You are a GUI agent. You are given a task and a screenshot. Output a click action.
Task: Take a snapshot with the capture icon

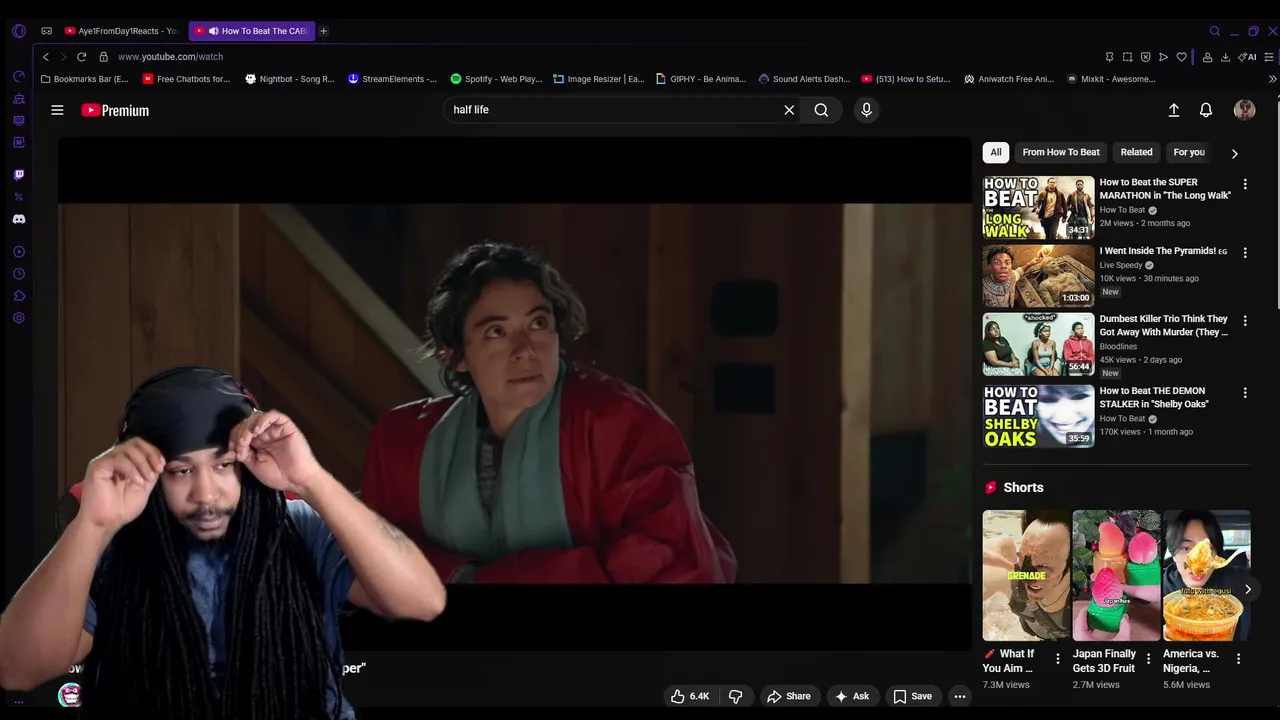(x=1127, y=57)
